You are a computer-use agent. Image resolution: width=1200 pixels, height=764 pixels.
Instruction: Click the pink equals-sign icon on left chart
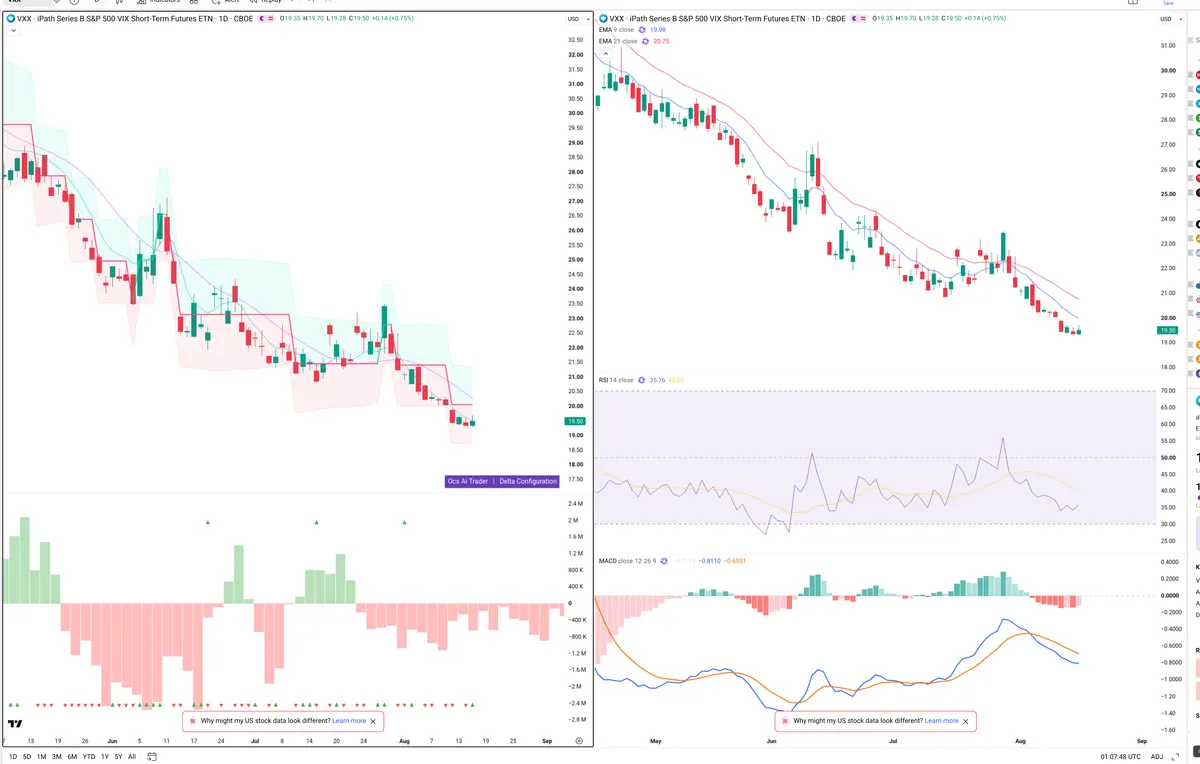click(273, 19)
